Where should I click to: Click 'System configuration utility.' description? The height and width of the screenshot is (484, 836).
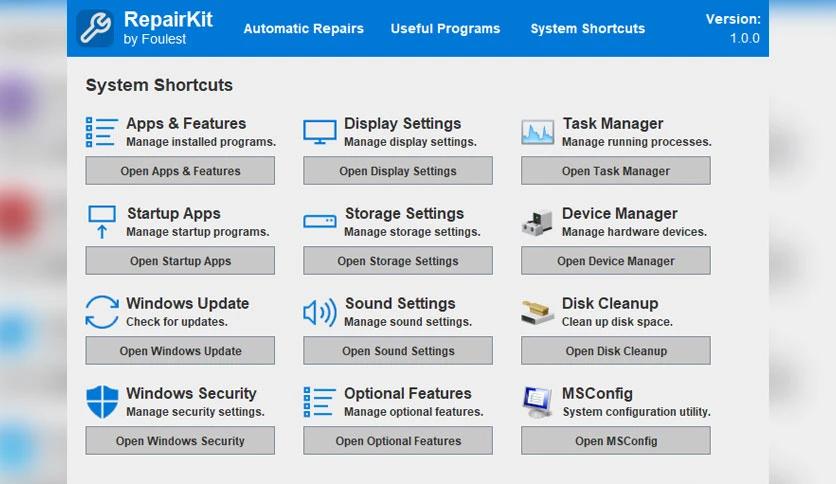(x=637, y=413)
